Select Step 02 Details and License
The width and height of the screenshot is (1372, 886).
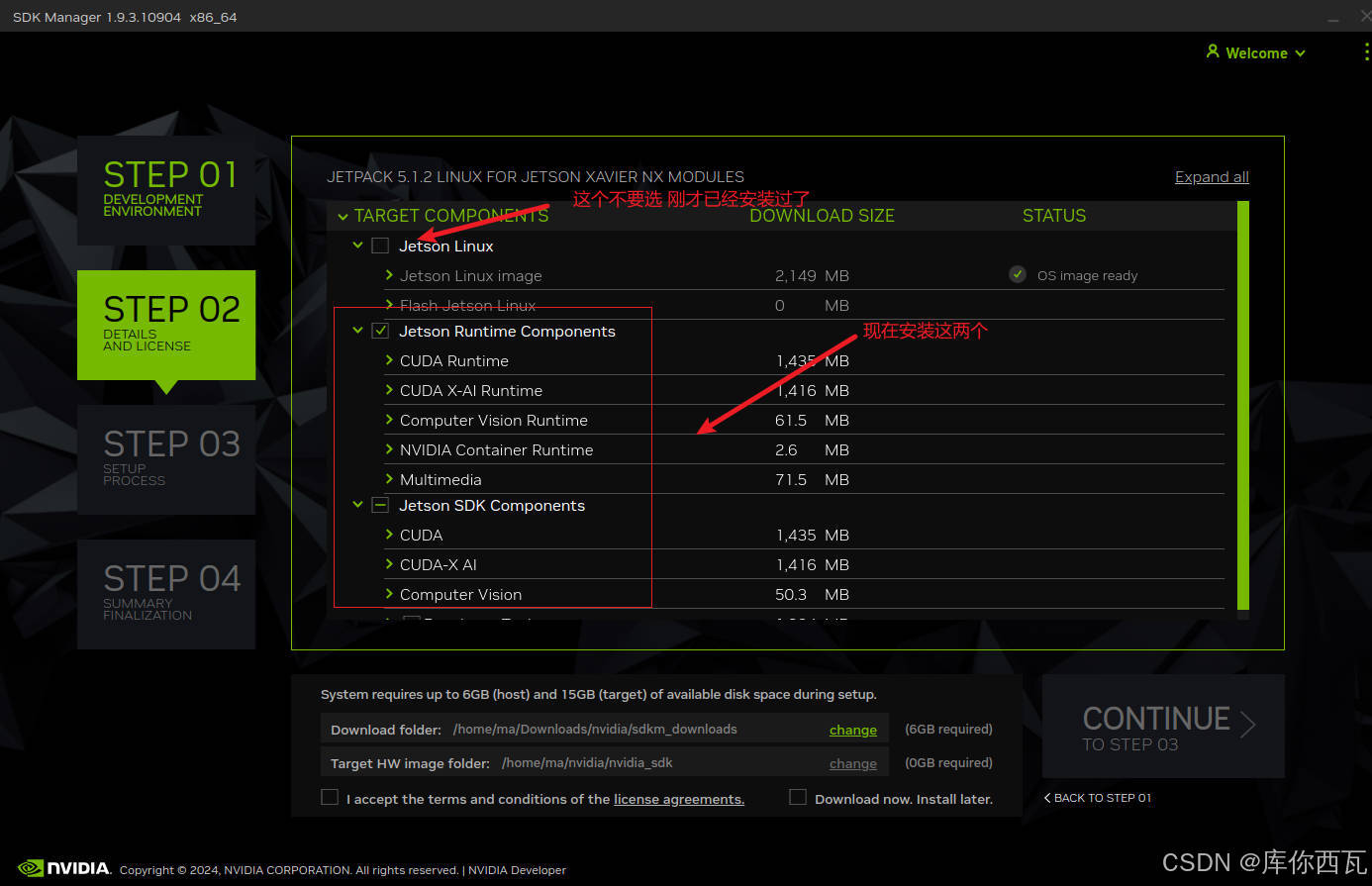(x=166, y=325)
